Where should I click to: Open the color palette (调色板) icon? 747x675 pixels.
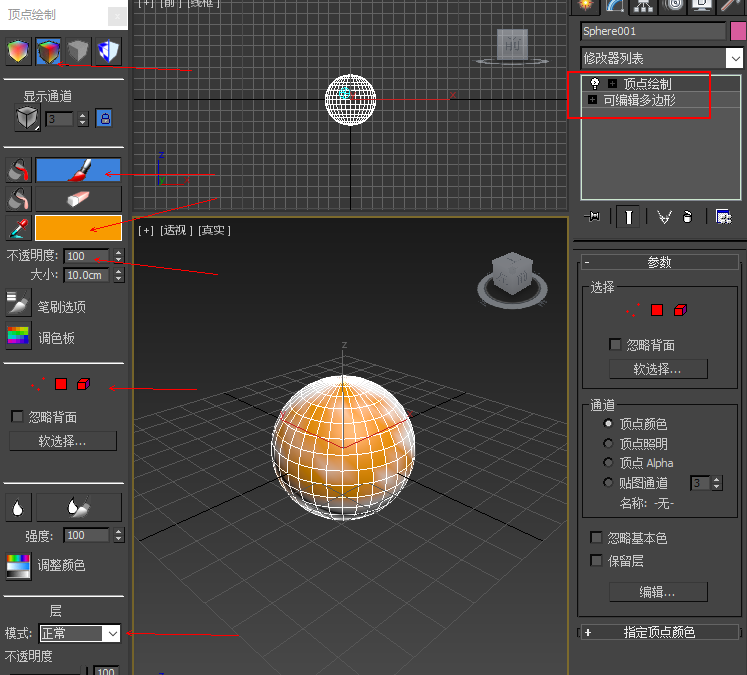[19, 336]
